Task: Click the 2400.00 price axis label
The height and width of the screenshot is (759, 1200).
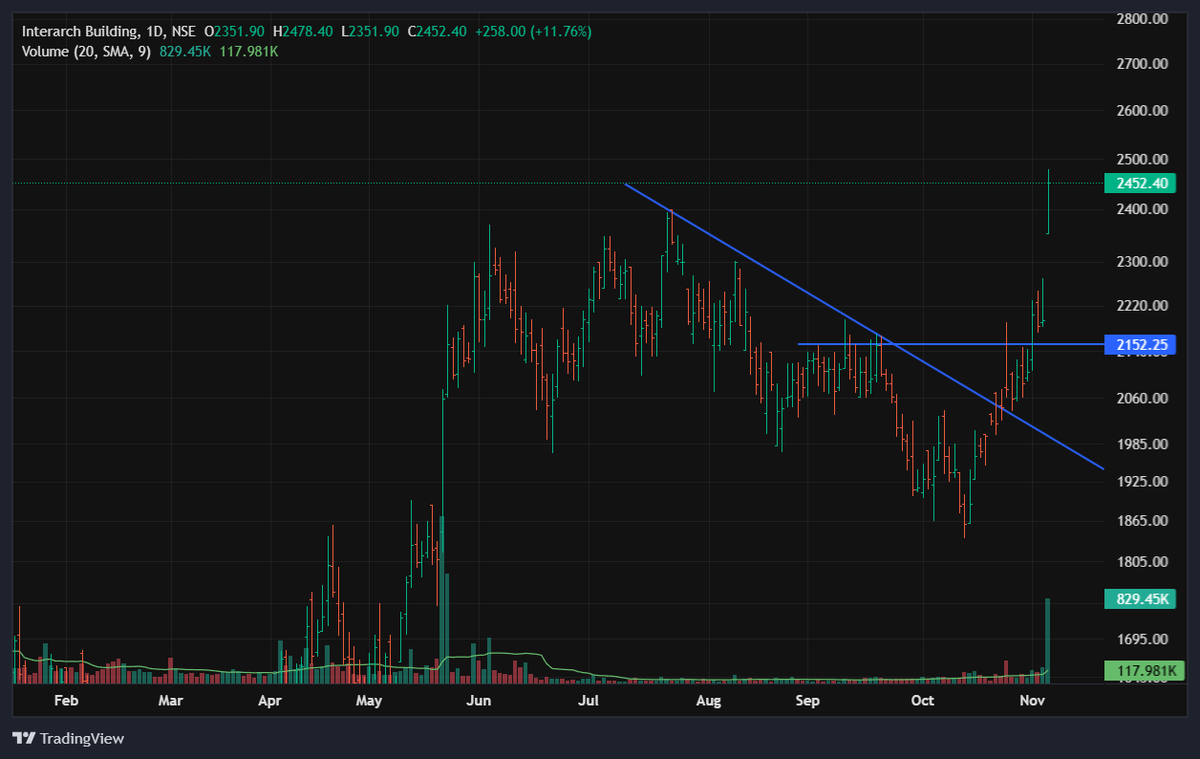Action: pyautogui.click(x=1142, y=209)
